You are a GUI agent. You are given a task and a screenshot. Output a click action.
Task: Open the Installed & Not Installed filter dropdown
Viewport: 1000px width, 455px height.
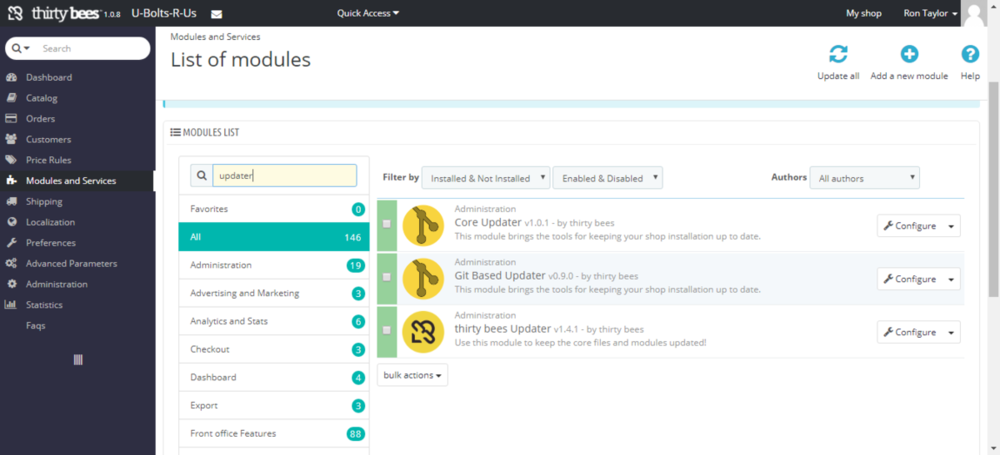tap(486, 178)
